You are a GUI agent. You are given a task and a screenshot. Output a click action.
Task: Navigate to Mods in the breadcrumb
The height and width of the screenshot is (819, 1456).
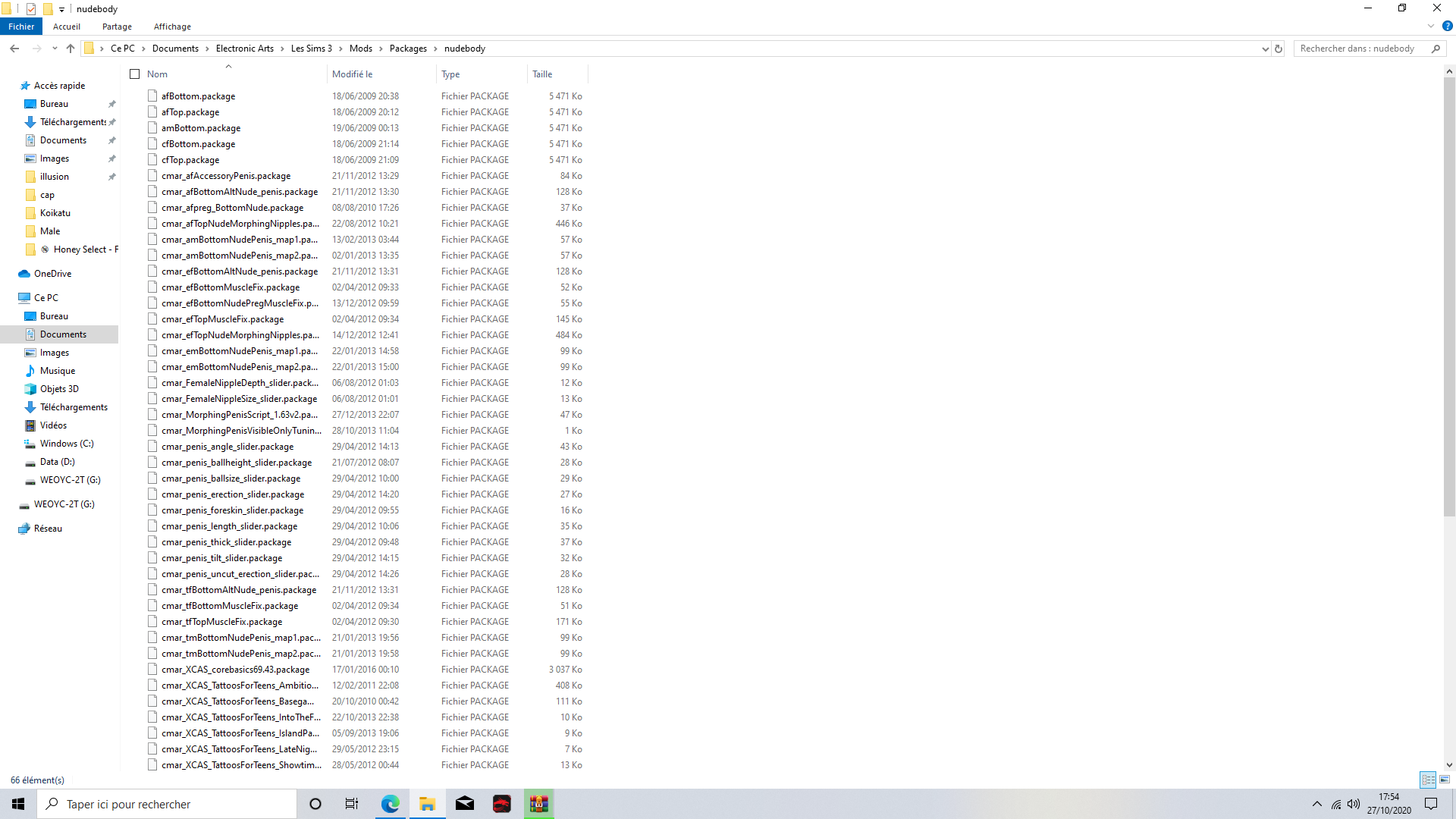click(x=361, y=49)
